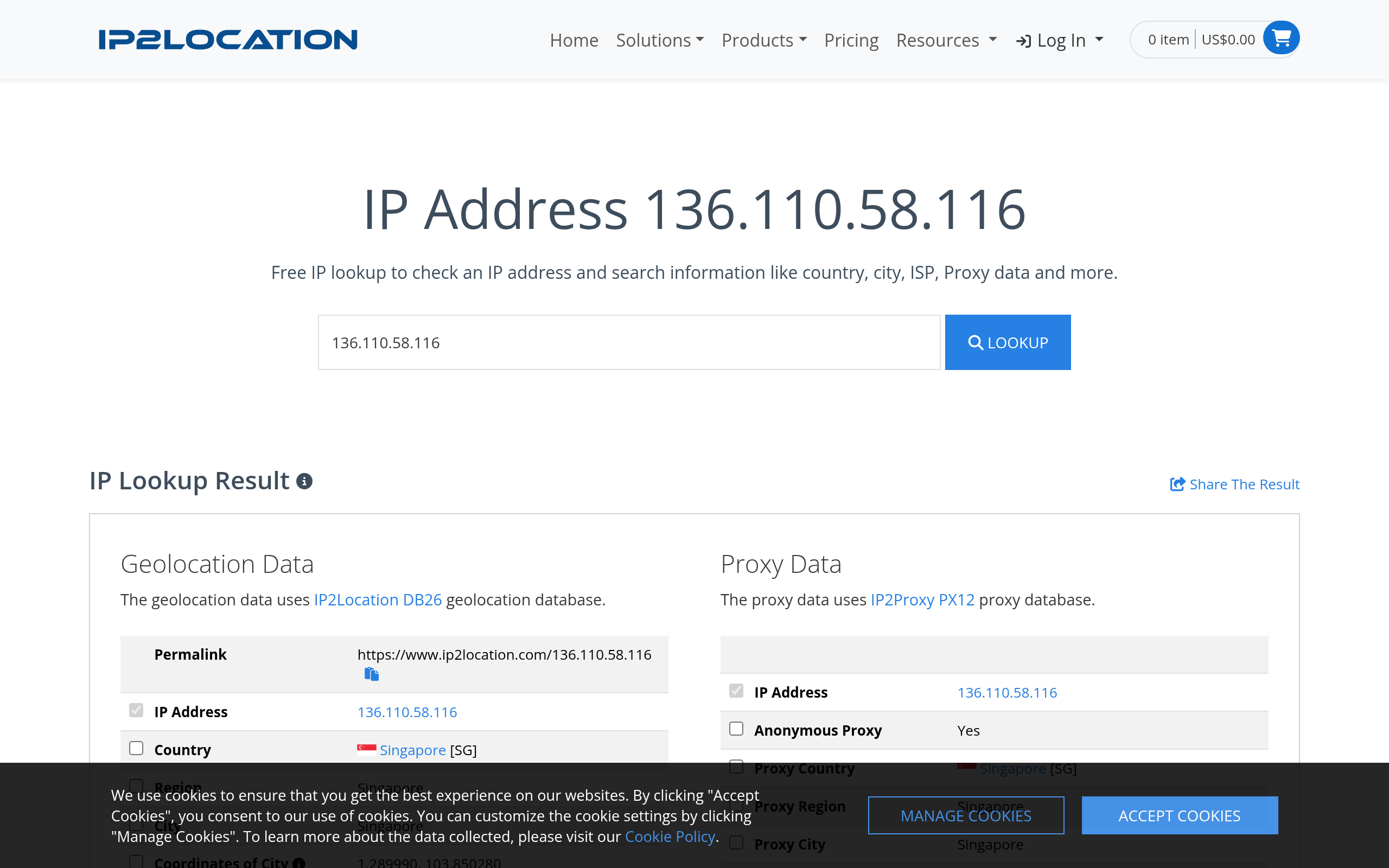Toggle the Country checkbox

coord(136,748)
